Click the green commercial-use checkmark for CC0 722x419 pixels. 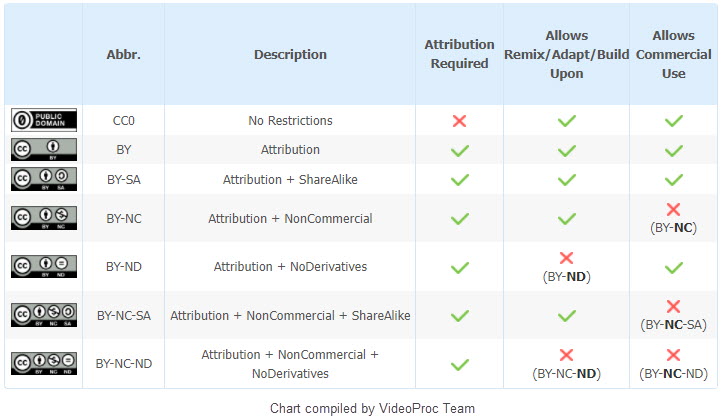(x=674, y=121)
